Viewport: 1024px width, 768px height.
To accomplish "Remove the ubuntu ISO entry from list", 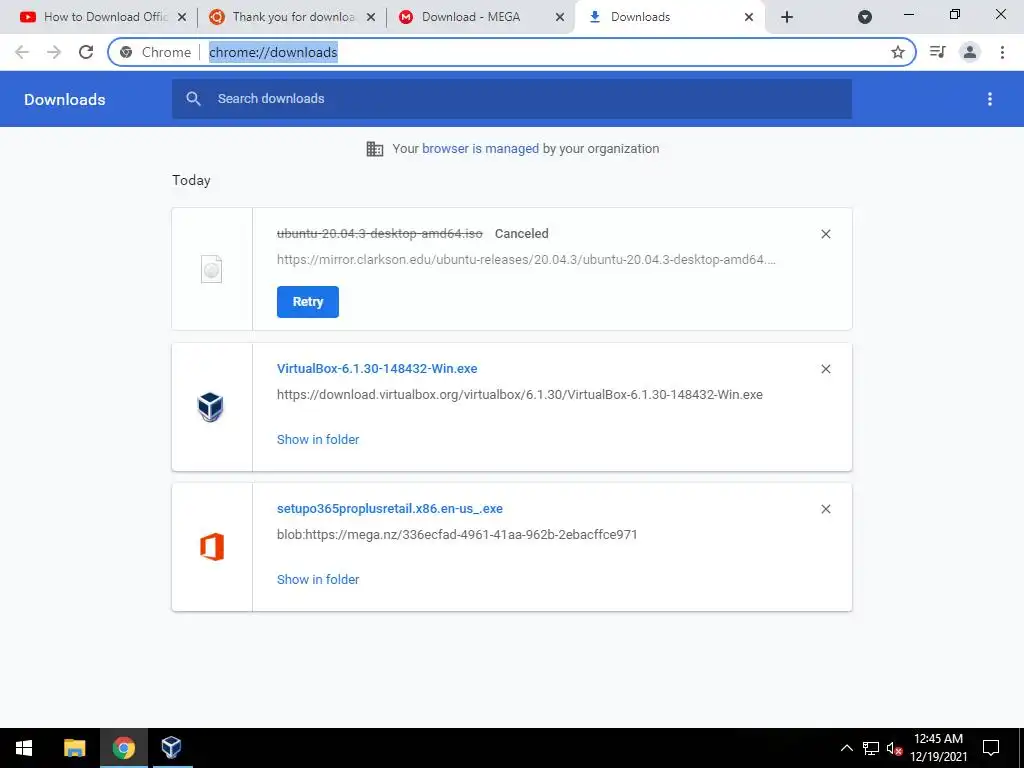I will click(825, 234).
